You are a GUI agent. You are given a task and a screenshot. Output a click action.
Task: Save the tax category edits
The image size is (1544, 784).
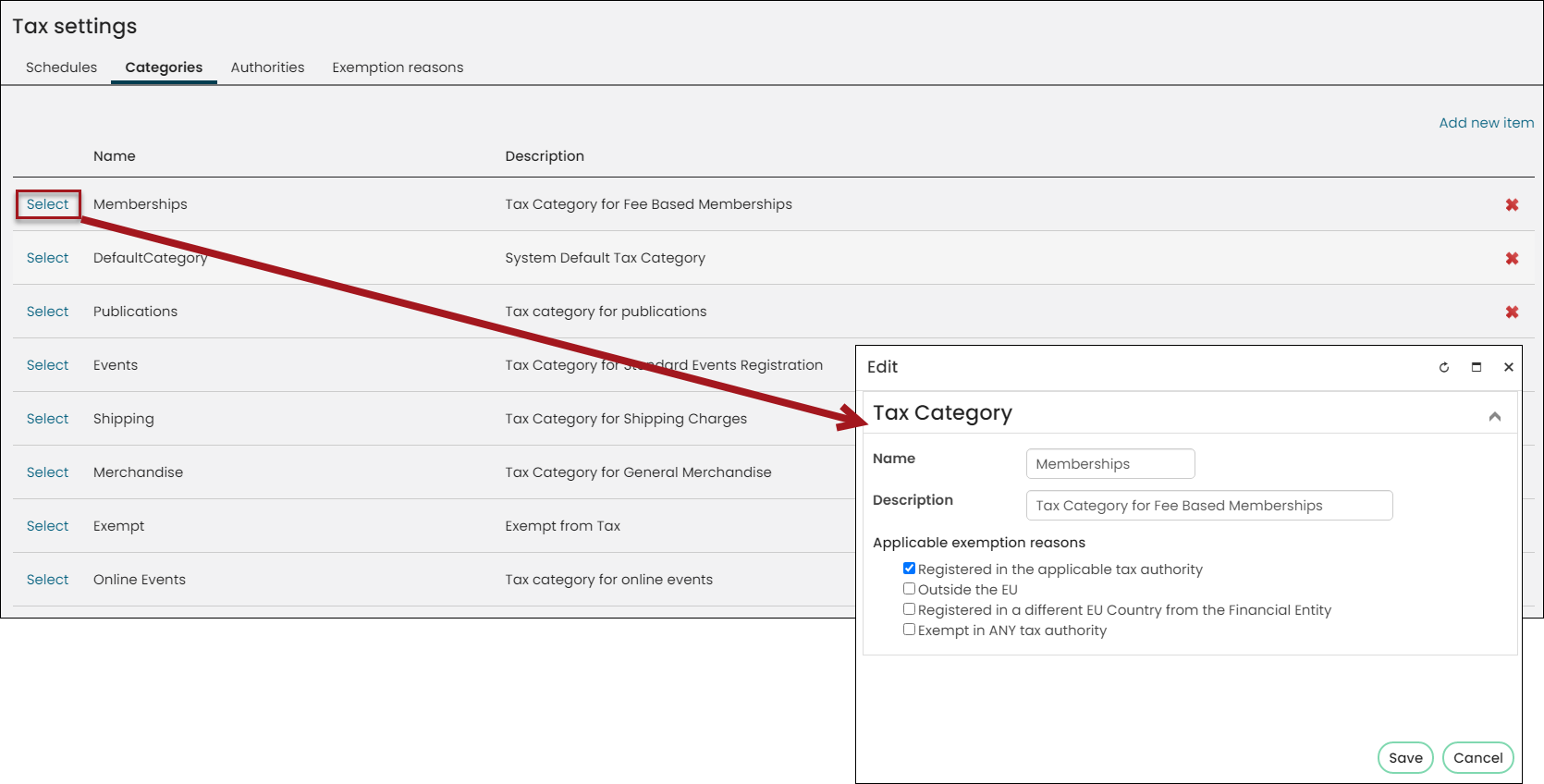(x=1405, y=758)
